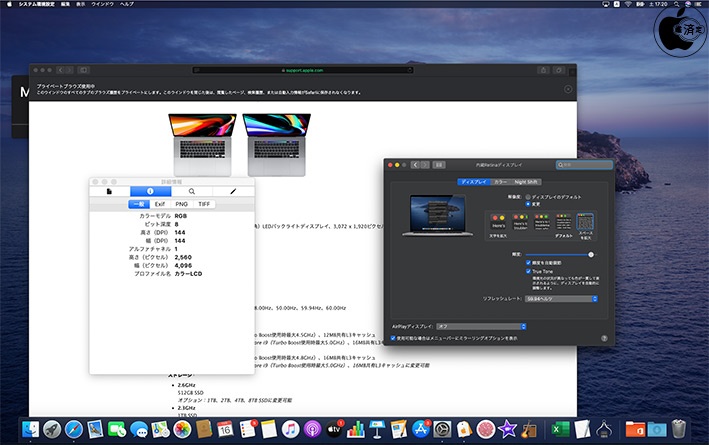Show all preferences grid button

click(x=439, y=165)
